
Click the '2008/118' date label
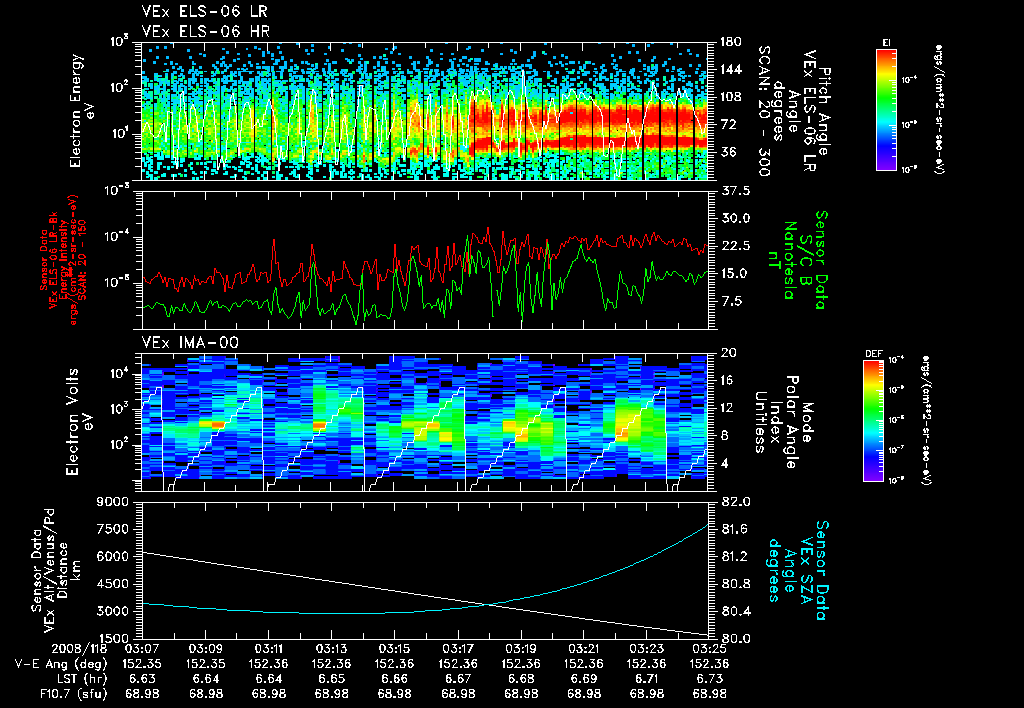point(81,649)
